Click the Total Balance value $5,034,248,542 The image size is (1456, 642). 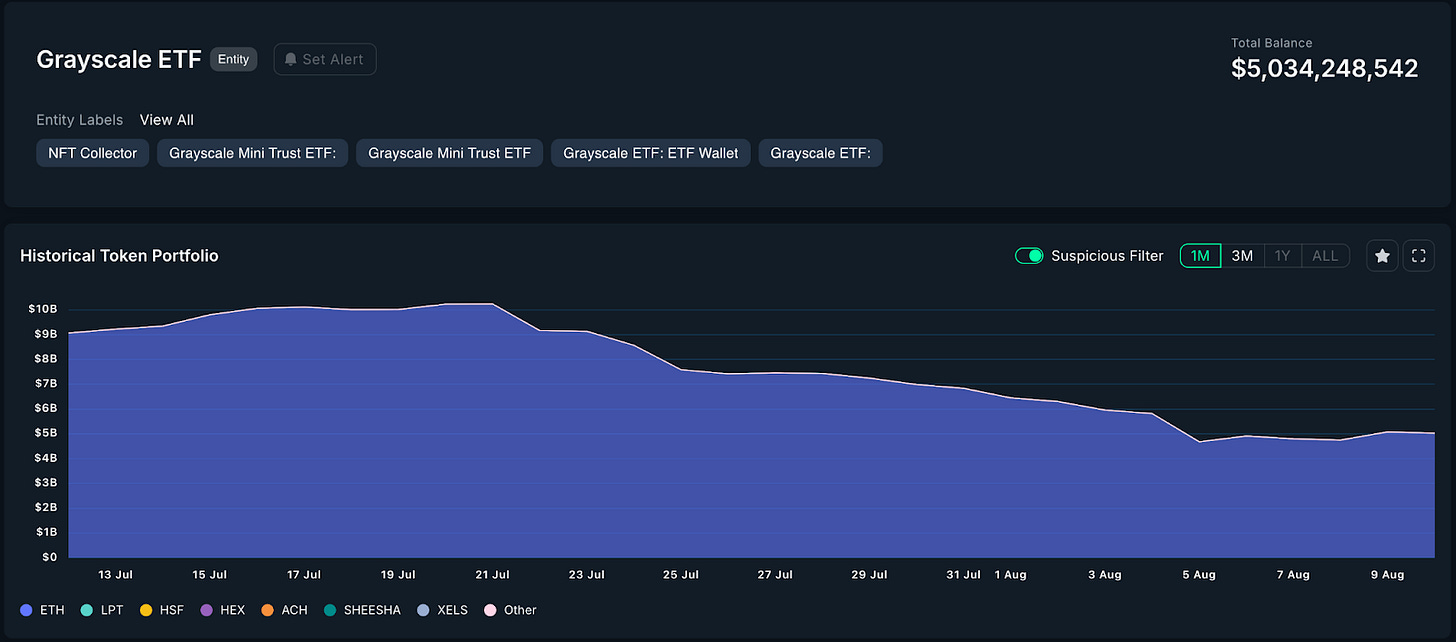coord(1324,68)
